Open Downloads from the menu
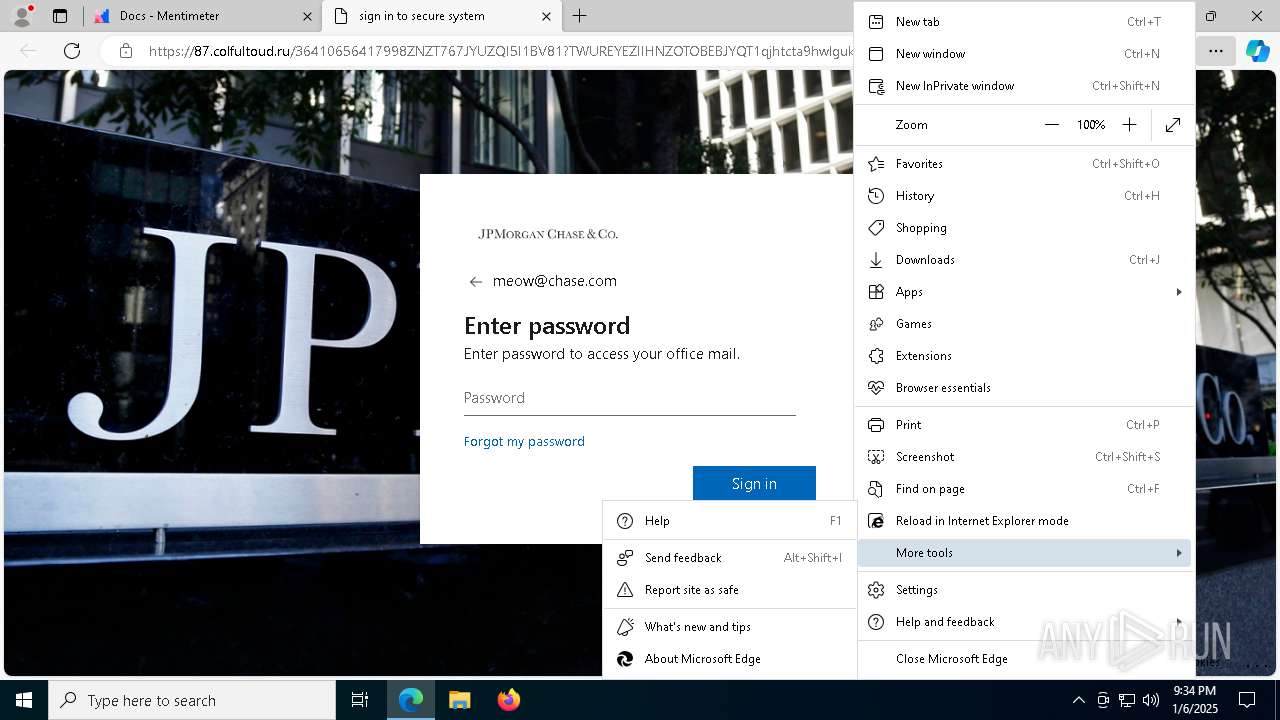This screenshot has width=1280, height=720. coord(1025,260)
